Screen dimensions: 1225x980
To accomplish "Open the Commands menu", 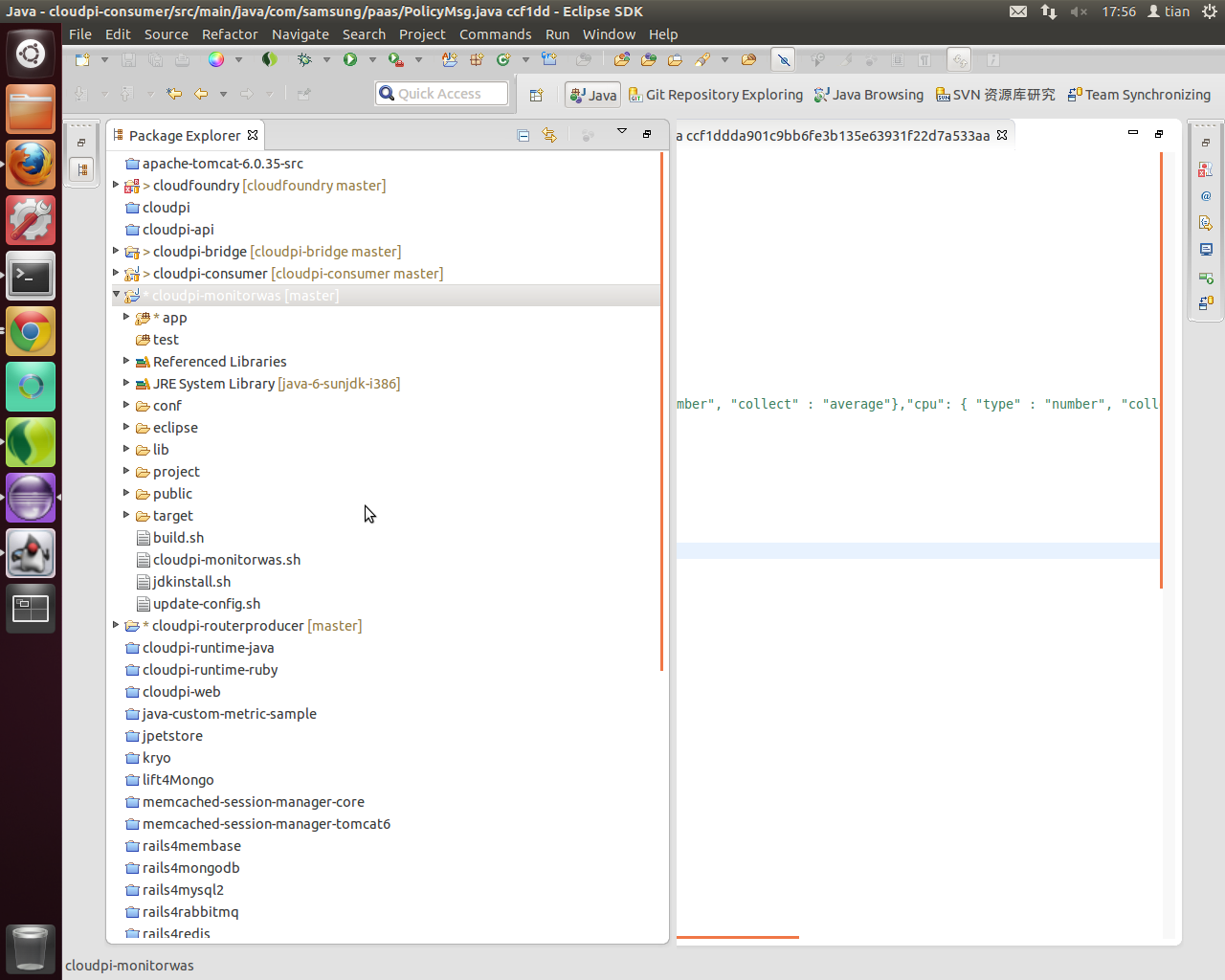I will (495, 34).
